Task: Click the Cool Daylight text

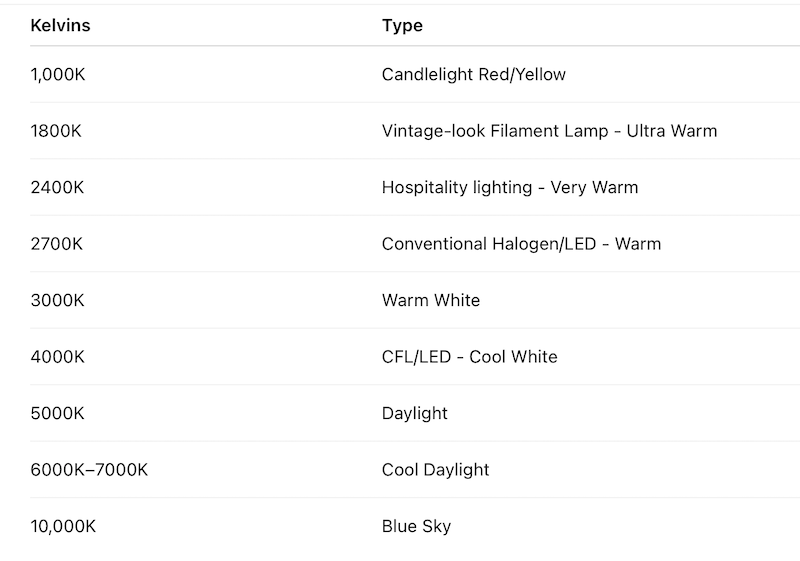Action: (x=435, y=470)
